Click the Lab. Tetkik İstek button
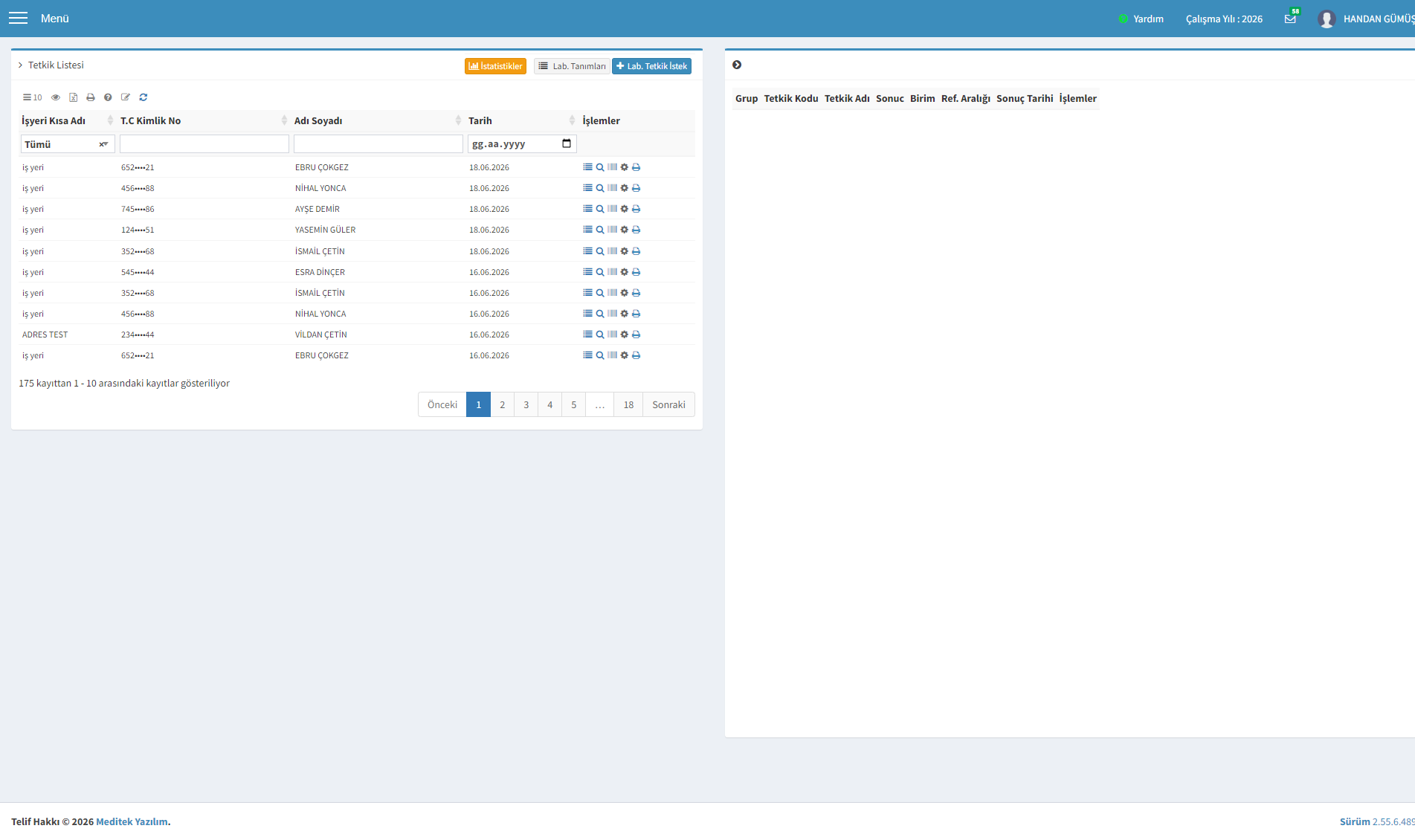The width and height of the screenshot is (1415, 840). click(651, 66)
